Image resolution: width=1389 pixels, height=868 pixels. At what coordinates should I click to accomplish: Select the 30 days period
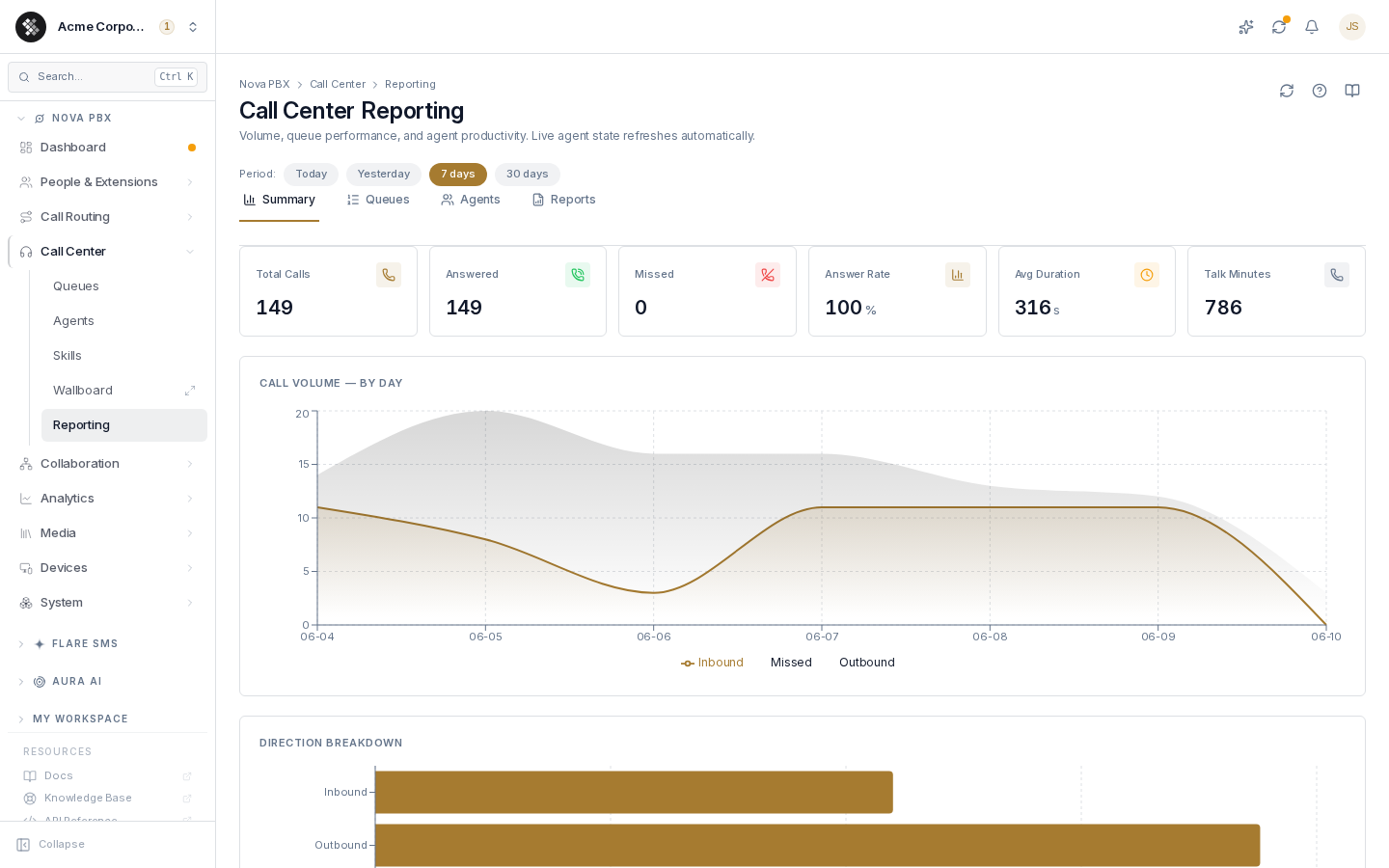[528, 175]
